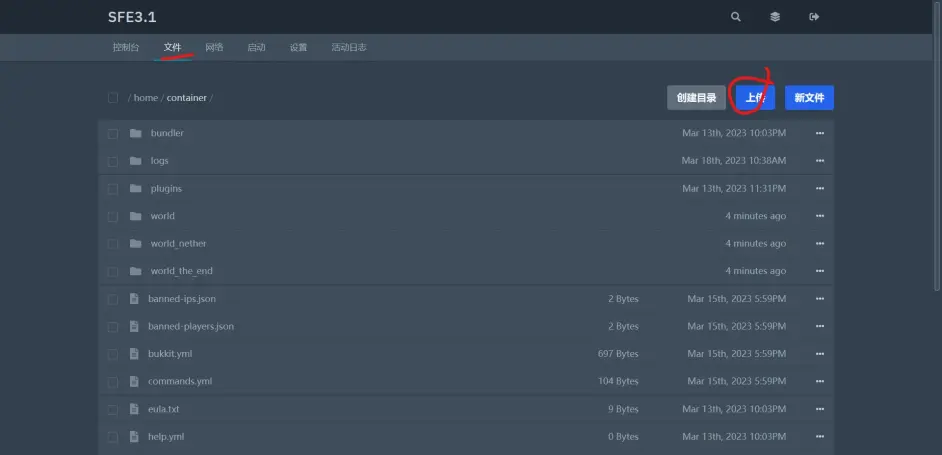Click the sign-out icon in header
The image size is (942, 455).
click(814, 17)
